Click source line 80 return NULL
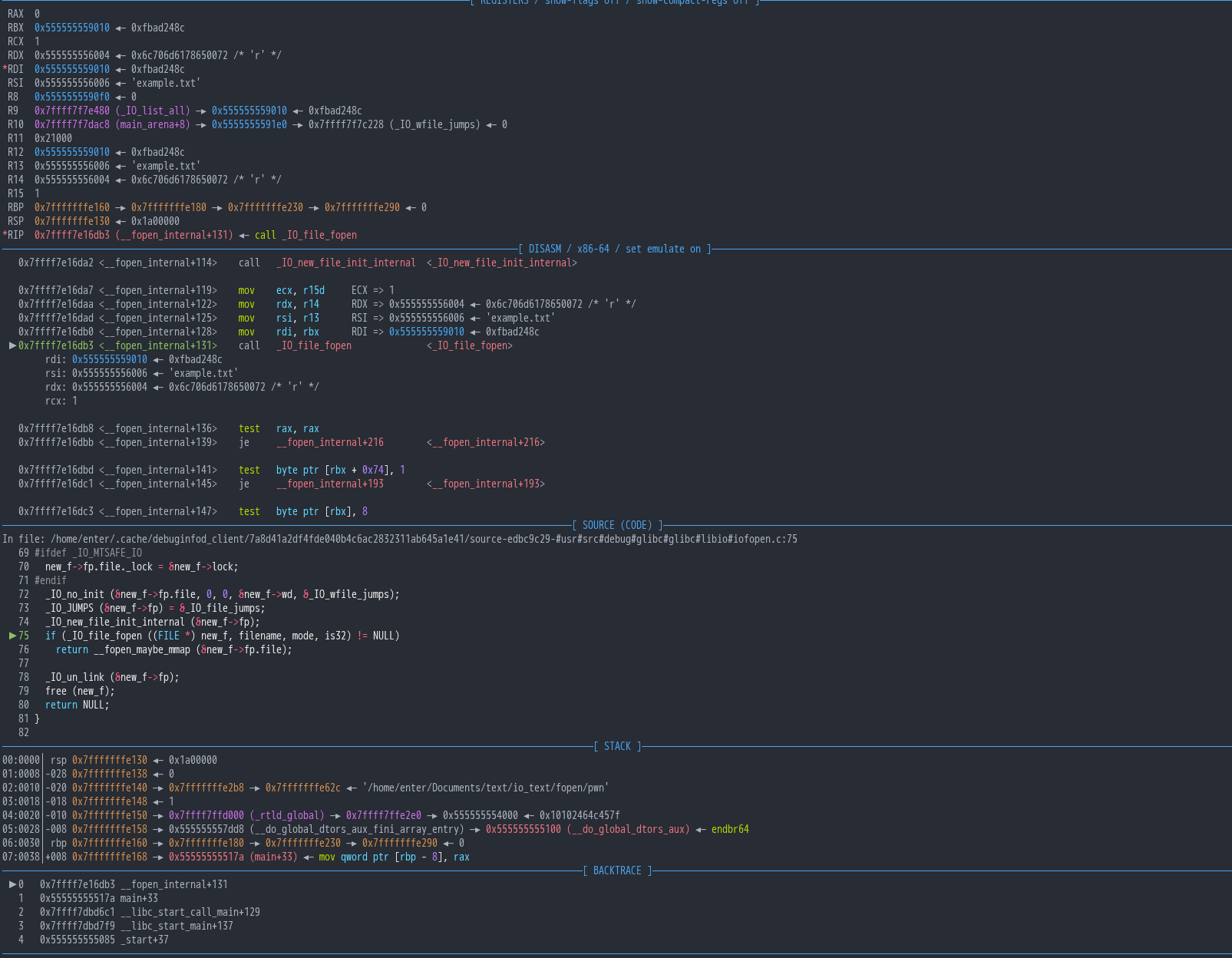The height and width of the screenshot is (958, 1232). click(64, 705)
